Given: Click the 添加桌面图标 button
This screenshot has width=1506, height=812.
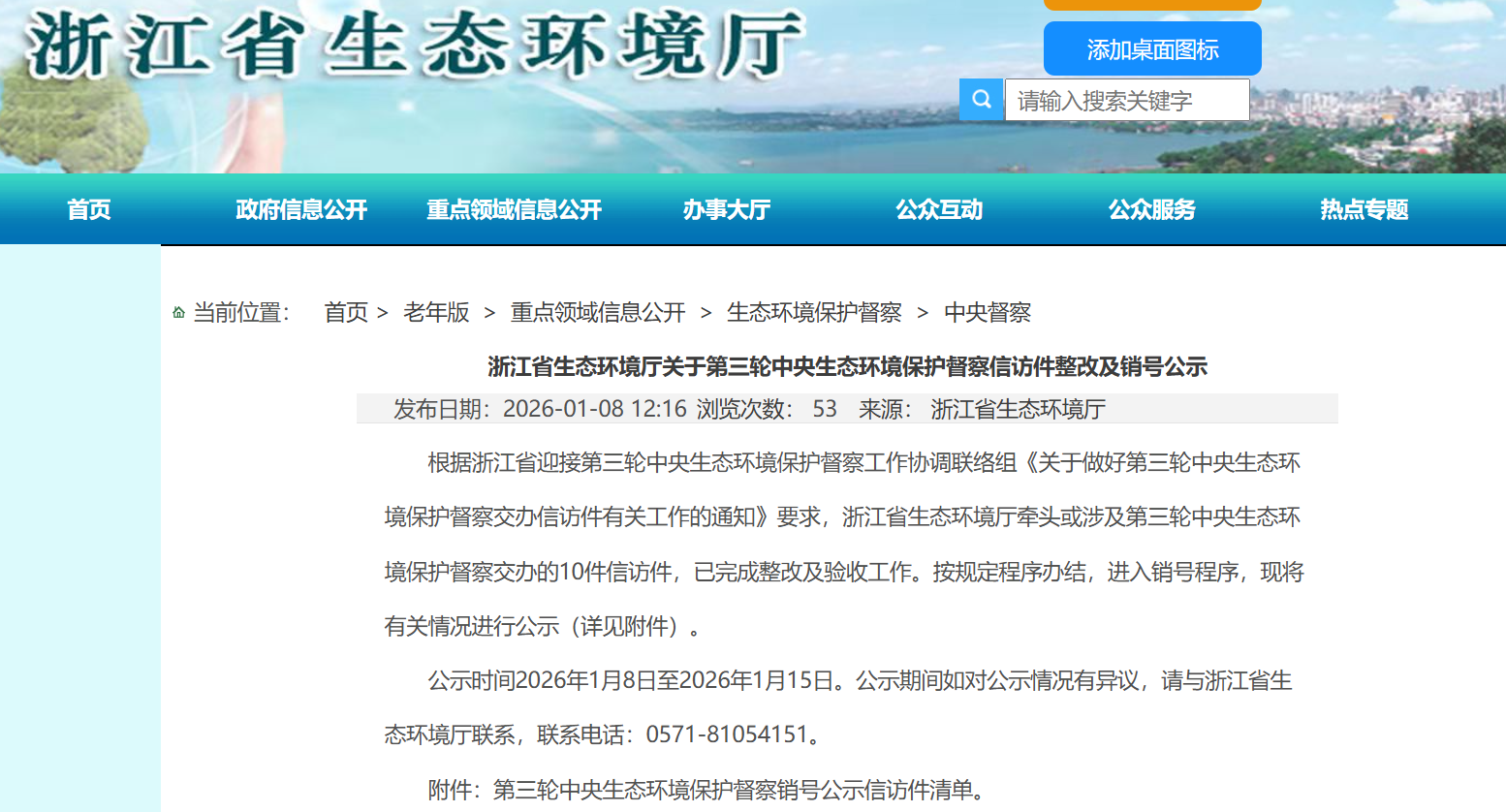Looking at the screenshot, I should (1151, 48).
